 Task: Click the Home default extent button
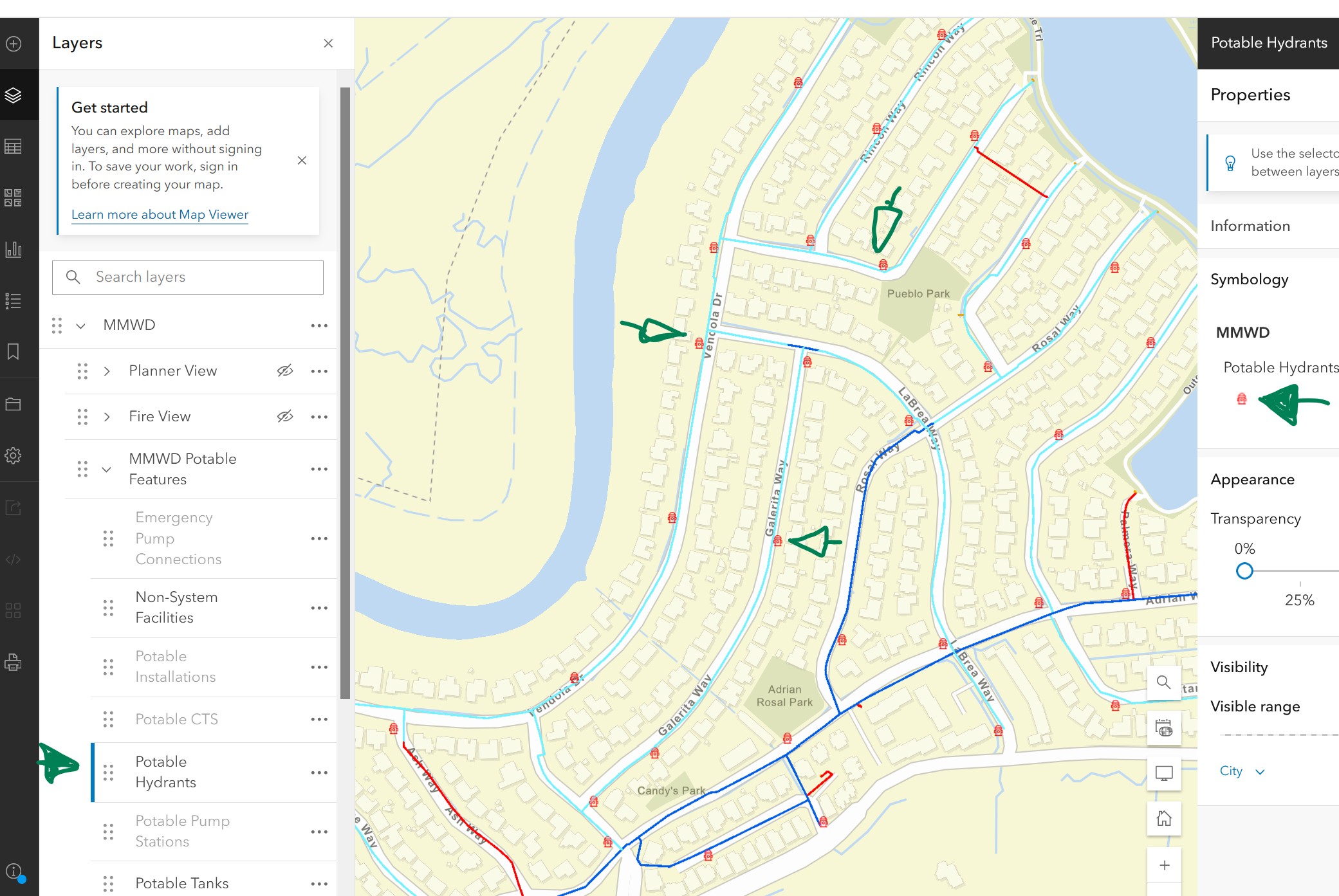pos(1163,818)
